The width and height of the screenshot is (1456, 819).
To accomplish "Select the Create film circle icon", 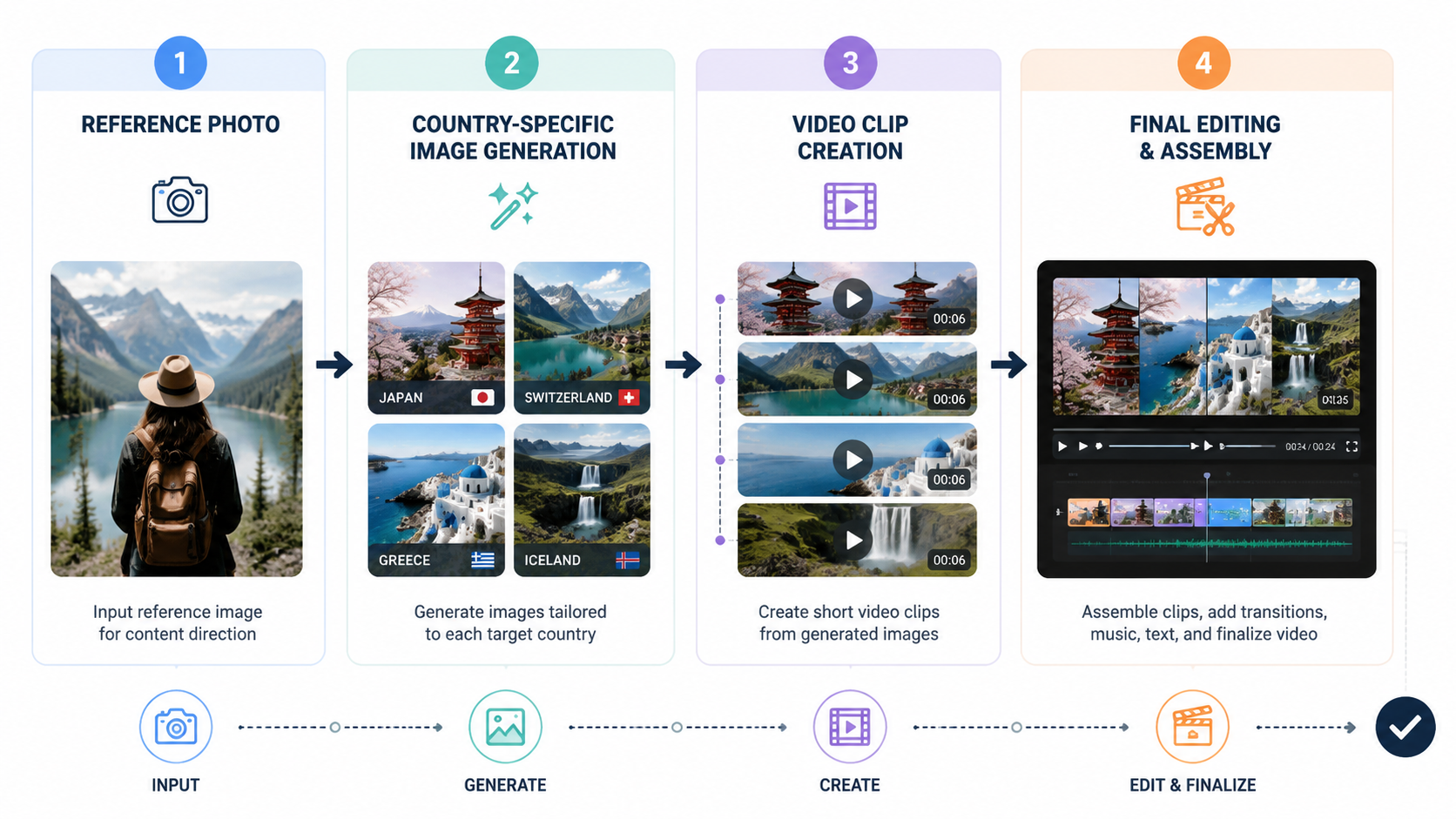I will click(850, 727).
